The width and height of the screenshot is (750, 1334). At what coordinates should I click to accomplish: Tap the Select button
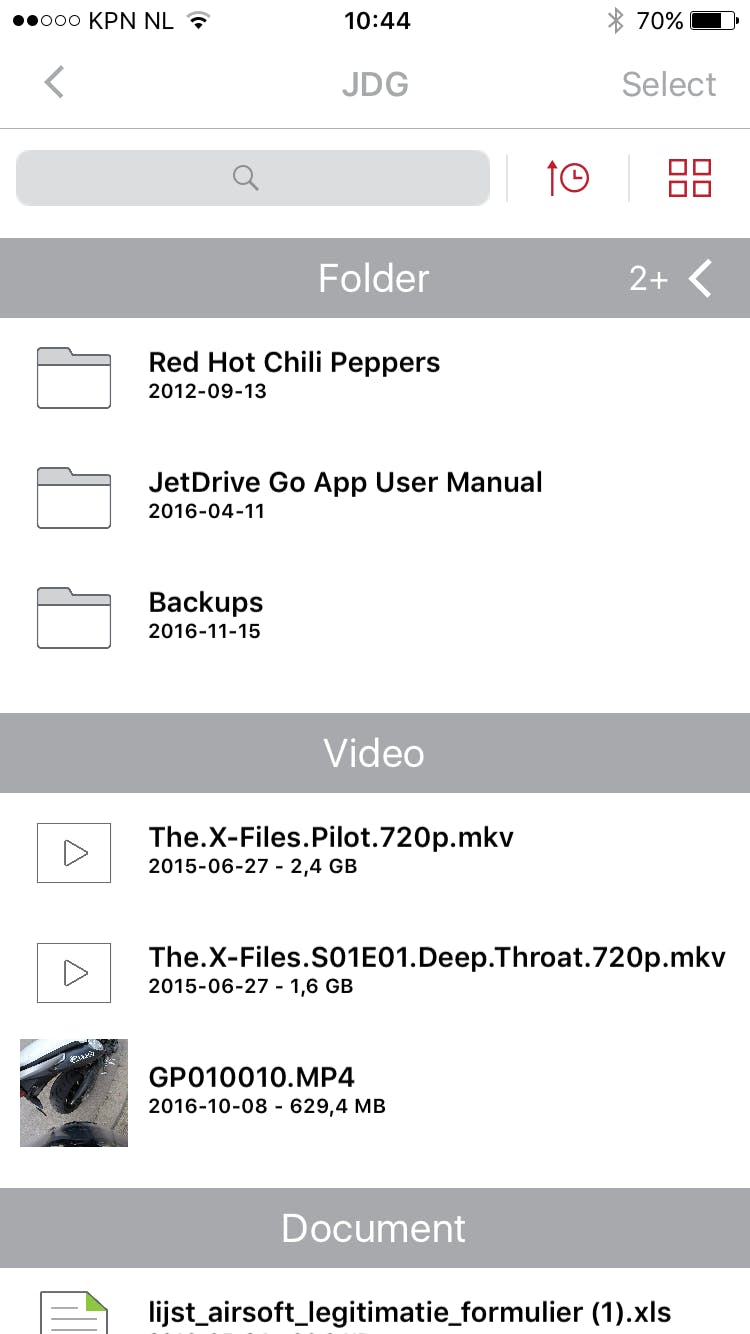tap(668, 84)
